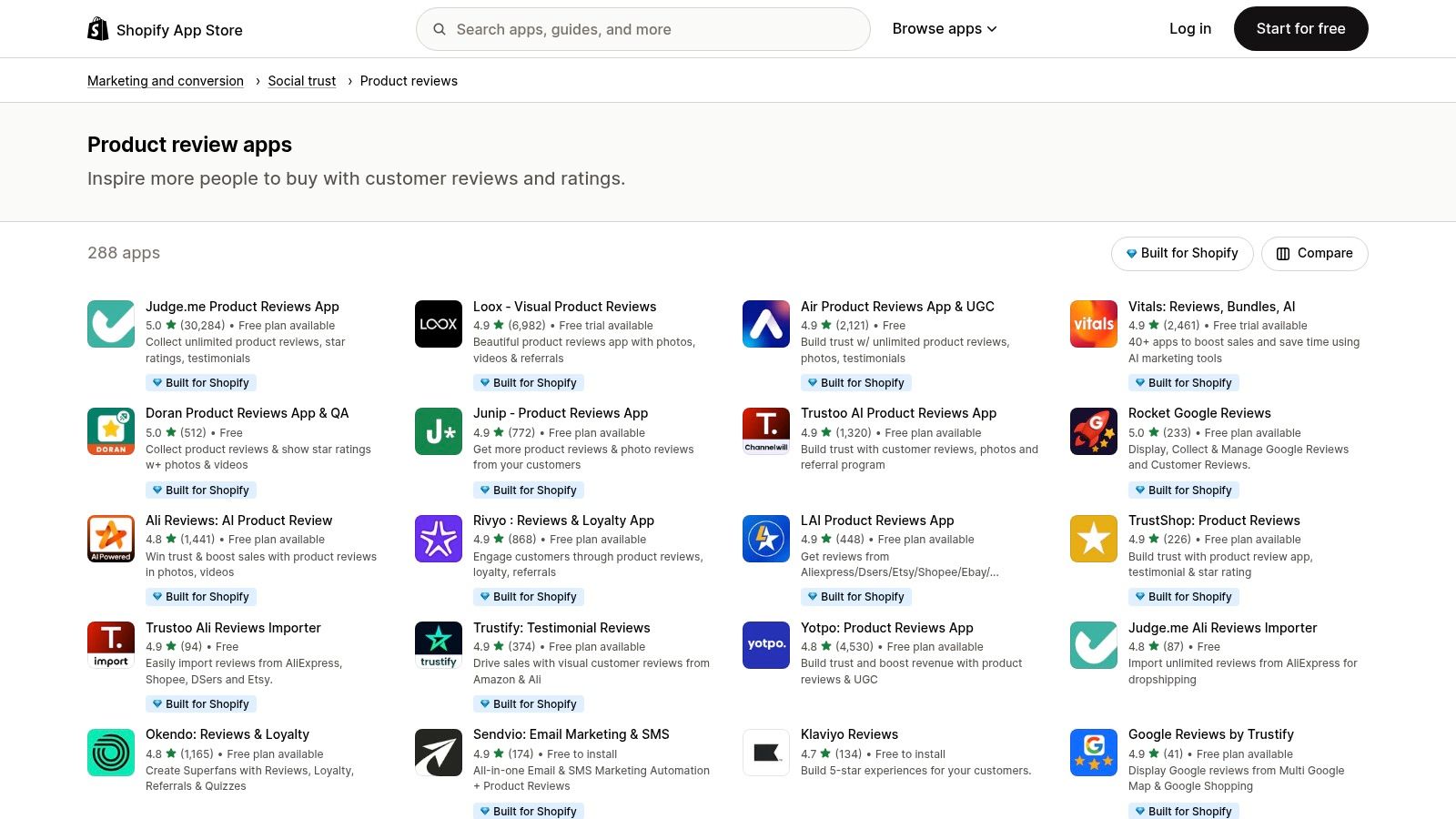Open Ali Reviews: AI Product Review title
This screenshot has height=819, width=1456.
tap(238, 521)
